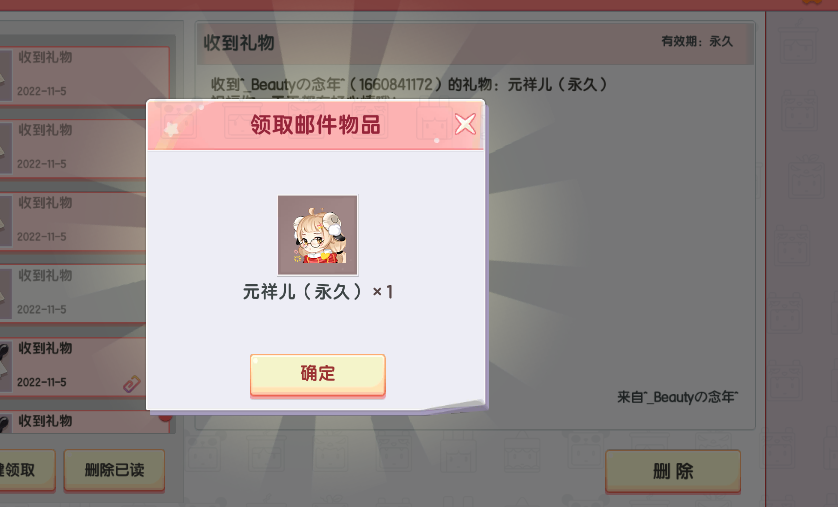
Task: Click the paperclip attachment icon on mail
Action: pyautogui.click(x=131, y=383)
